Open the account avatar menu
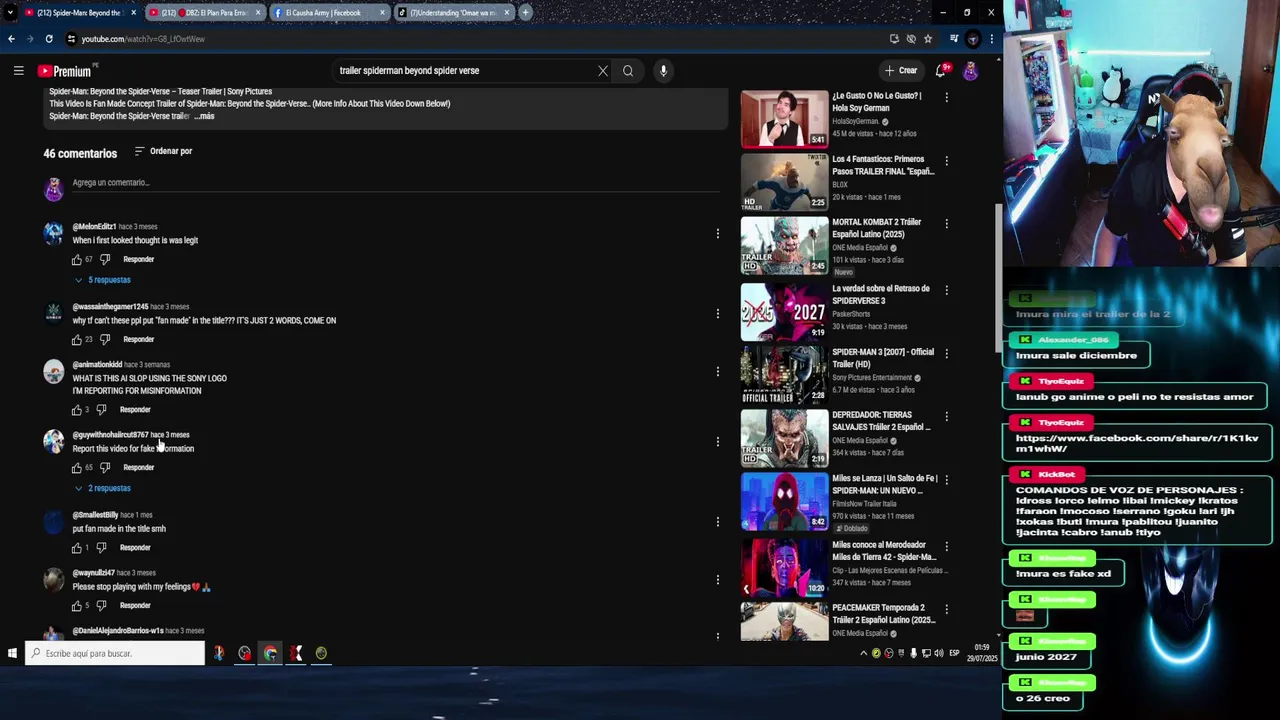The width and height of the screenshot is (1280, 720). pos(970,71)
